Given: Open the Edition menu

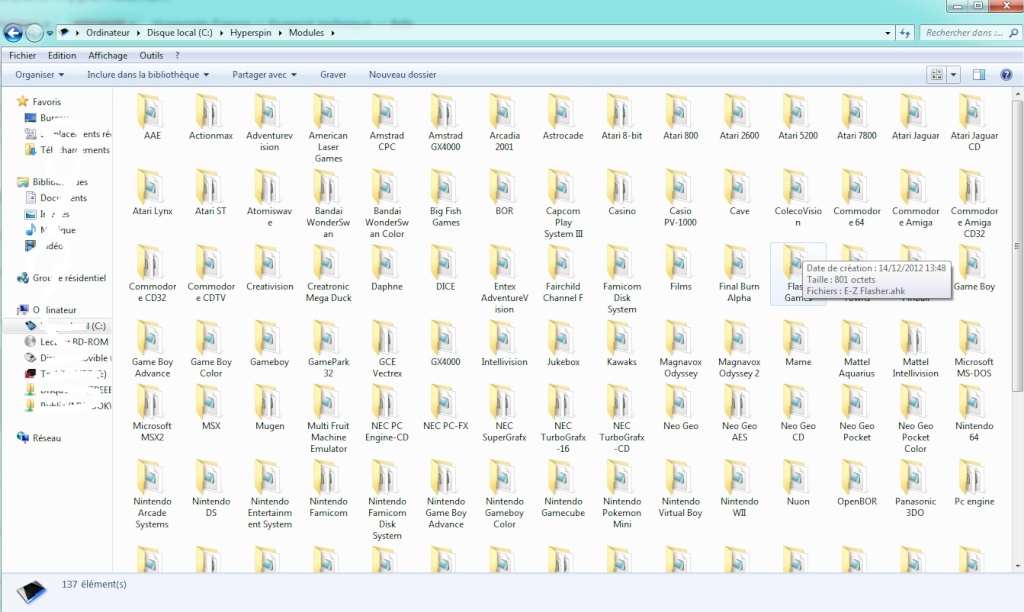Looking at the screenshot, I should click(x=62, y=56).
